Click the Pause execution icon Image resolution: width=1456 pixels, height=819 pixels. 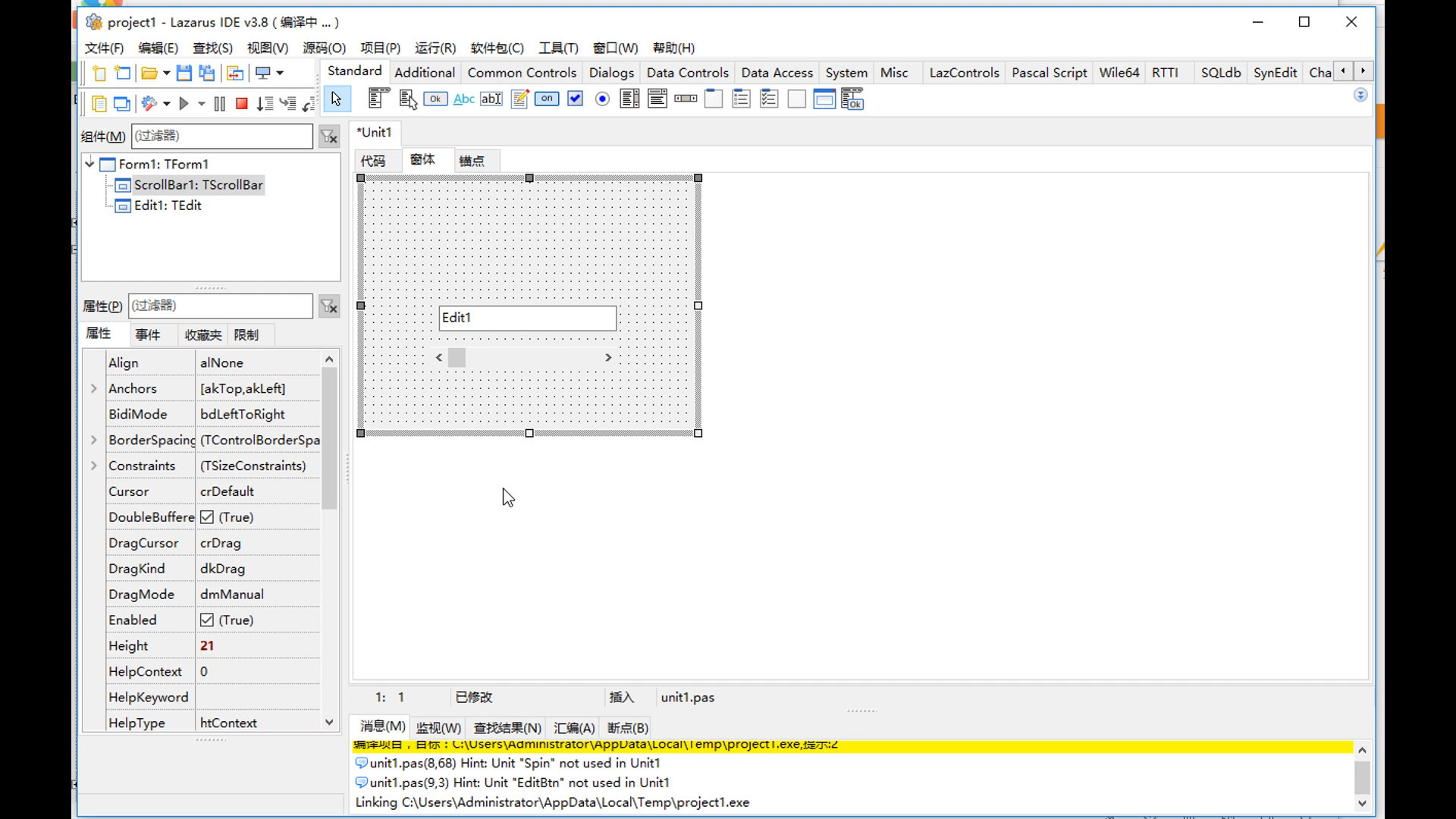coord(220,104)
